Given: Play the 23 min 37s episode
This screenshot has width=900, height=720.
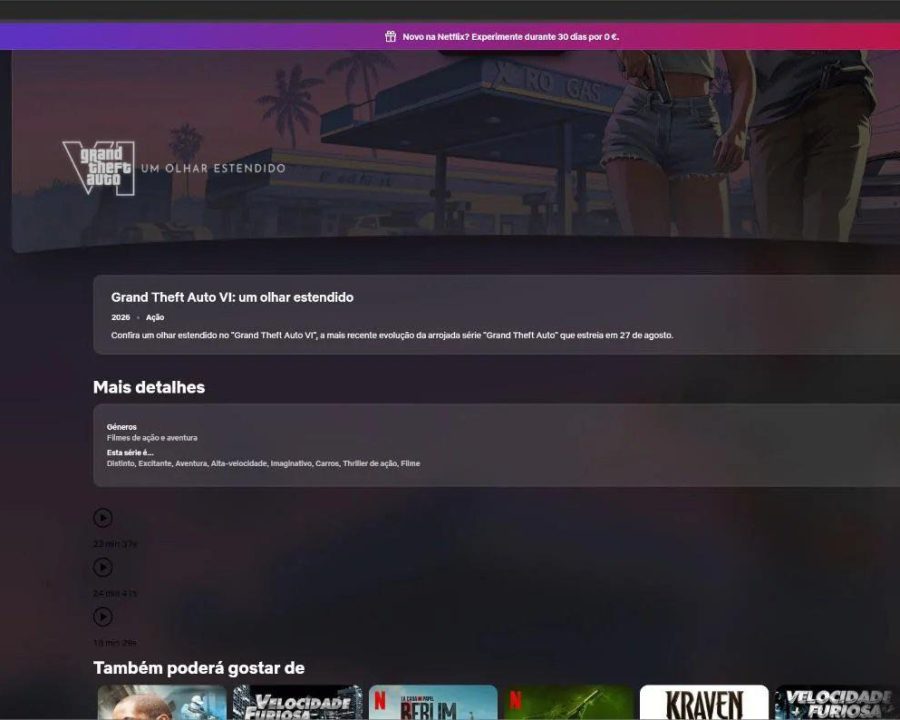Looking at the screenshot, I should pos(103,518).
